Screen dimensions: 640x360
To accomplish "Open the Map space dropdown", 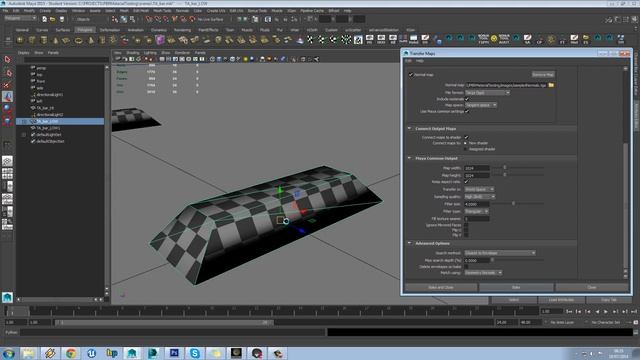I will click(x=481, y=105).
